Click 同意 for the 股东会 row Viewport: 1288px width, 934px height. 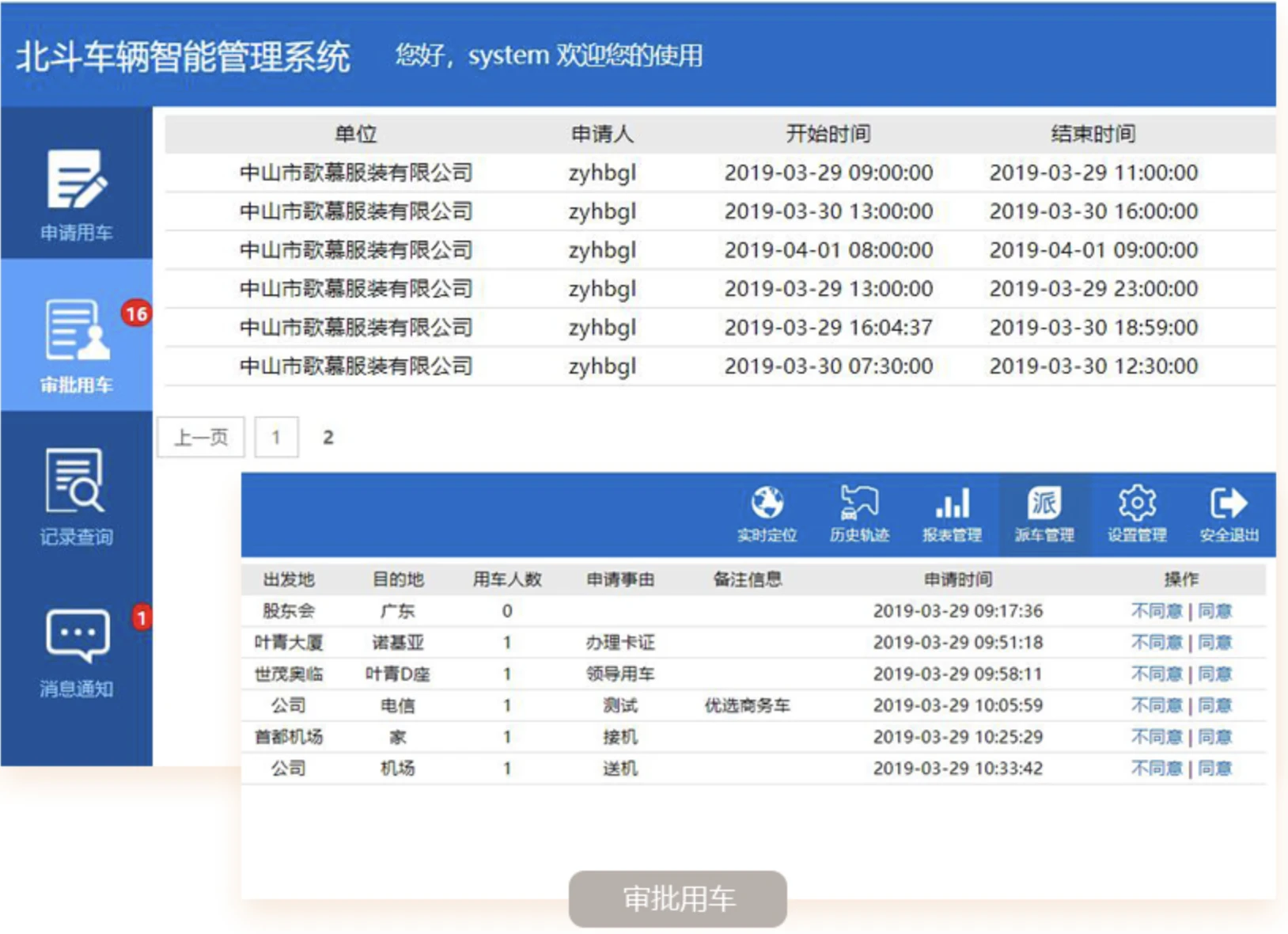pos(1214,611)
